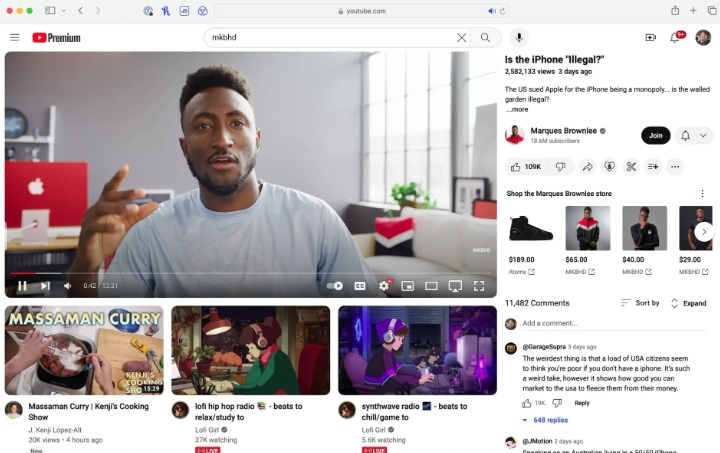
Task: Open the hamburger guide menu
Action: [14, 37]
